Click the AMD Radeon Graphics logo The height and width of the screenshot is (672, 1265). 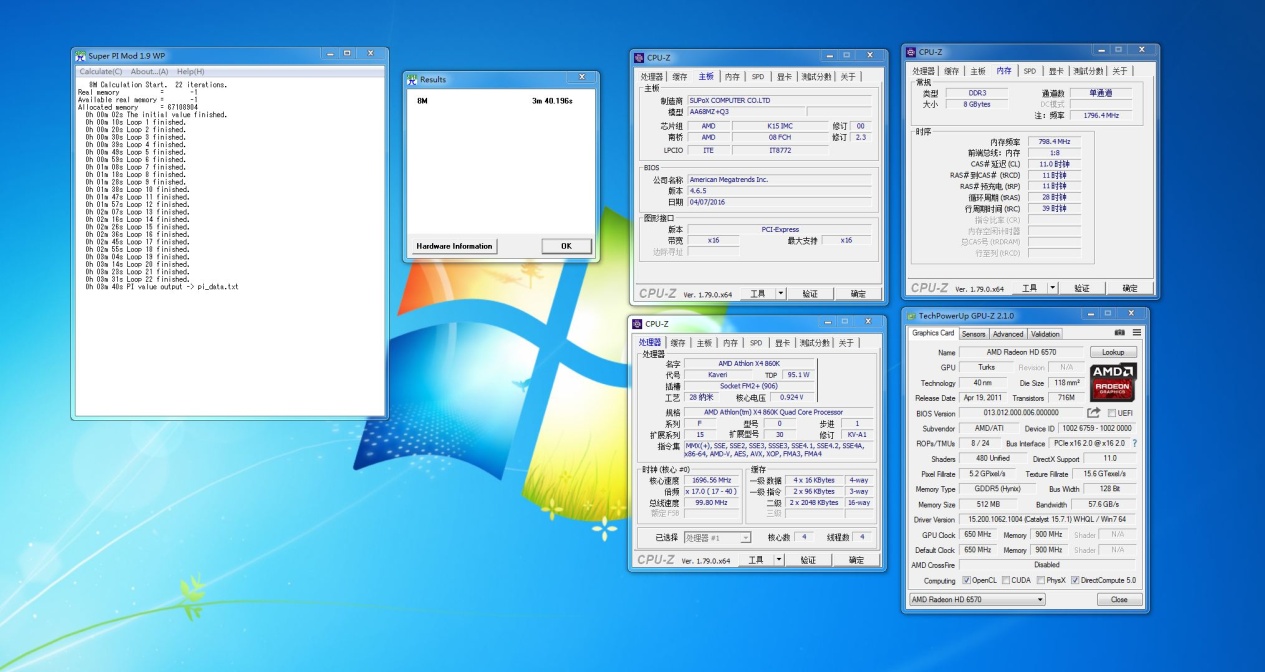[1113, 383]
